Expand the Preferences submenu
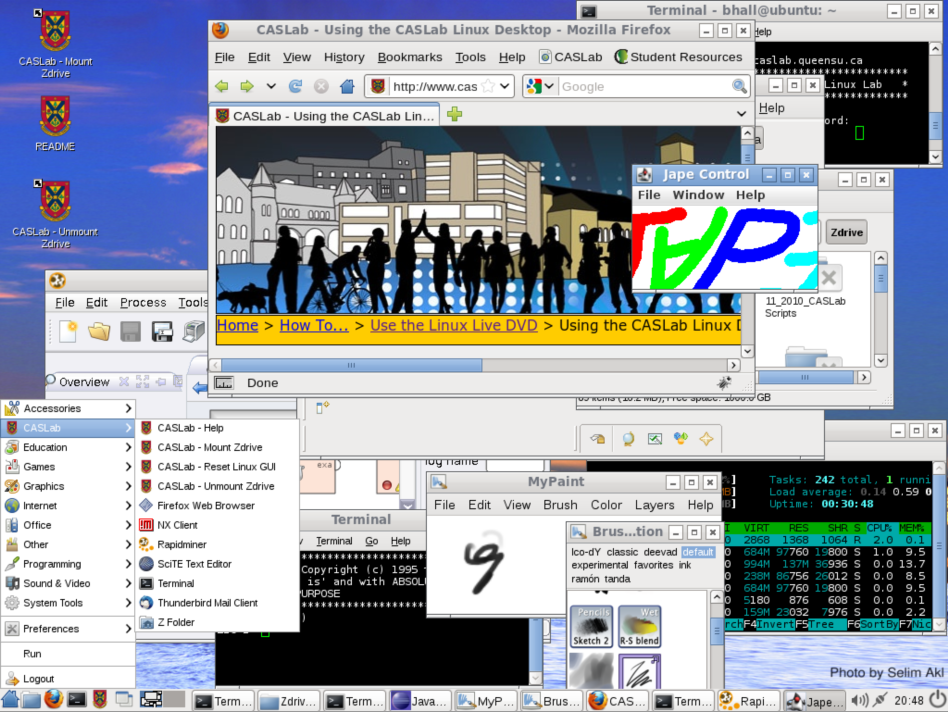This screenshot has width=948, height=712. point(68,629)
